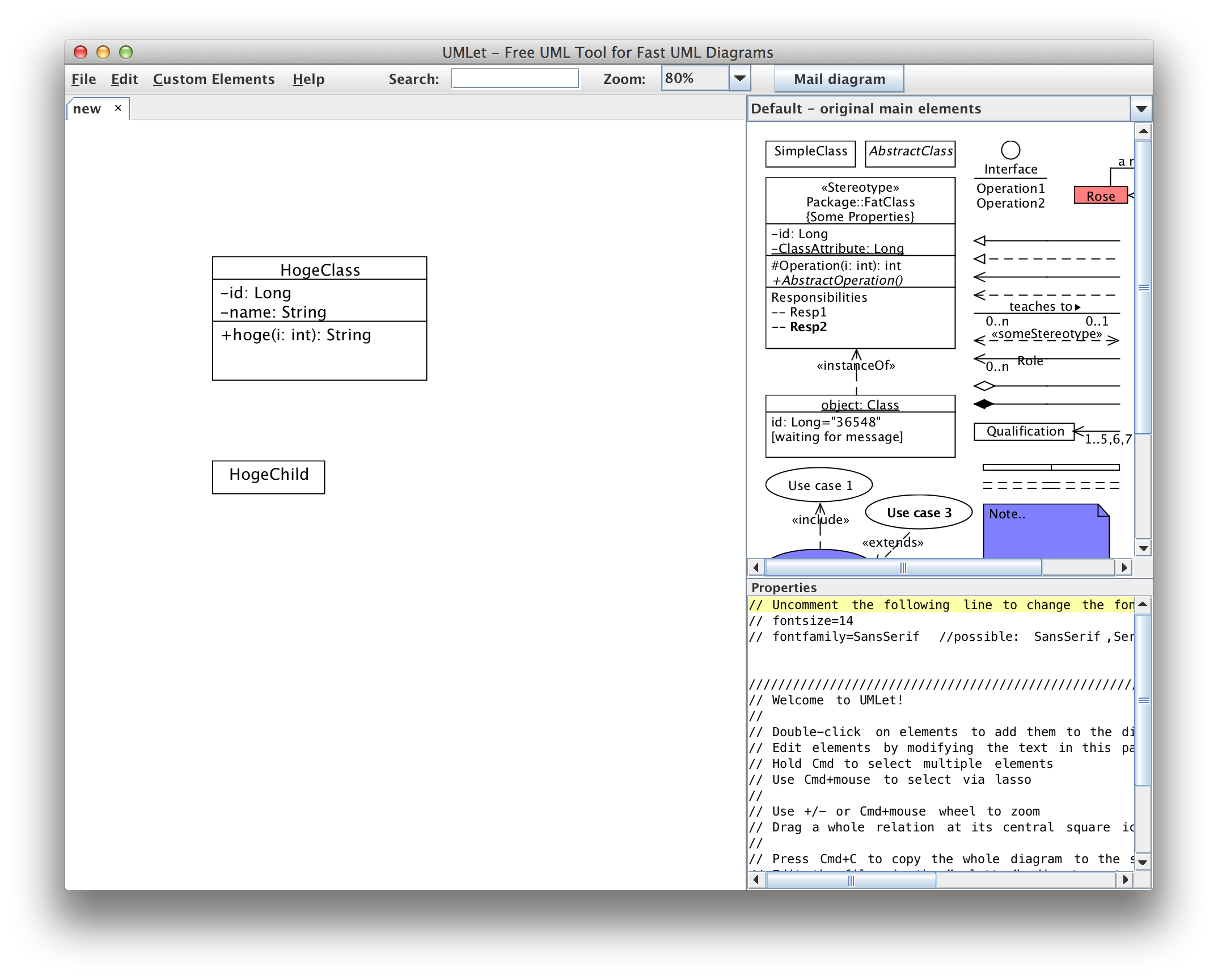The height and width of the screenshot is (980, 1218).
Task: Click Properties panel scrollbar up arrow
Action: pos(1143,604)
